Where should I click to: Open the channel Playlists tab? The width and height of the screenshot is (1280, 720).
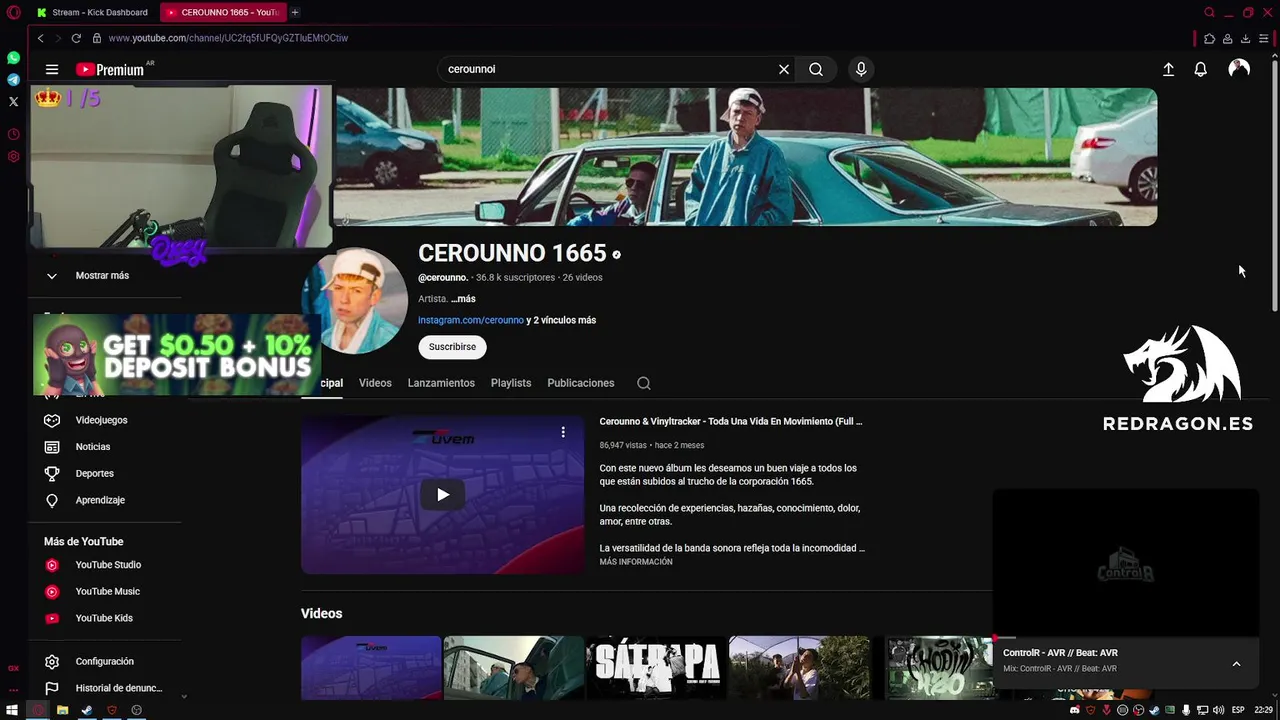coord(511,383)
